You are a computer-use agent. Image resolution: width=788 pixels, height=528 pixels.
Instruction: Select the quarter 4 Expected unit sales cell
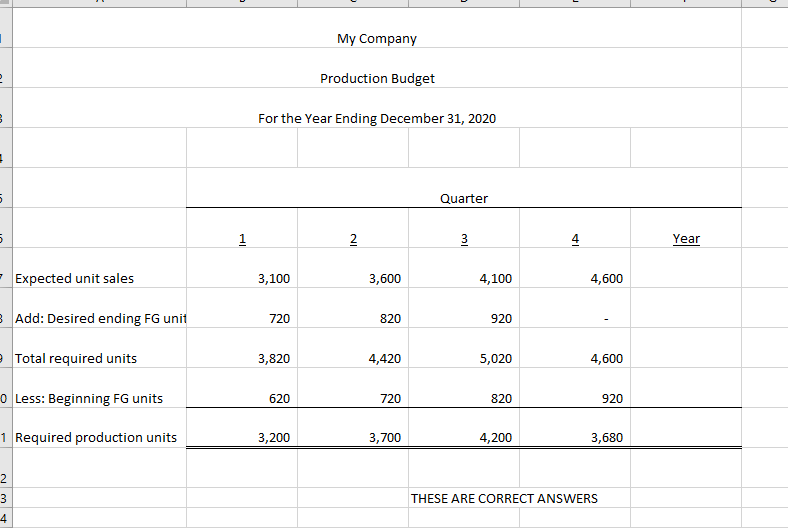575,268
